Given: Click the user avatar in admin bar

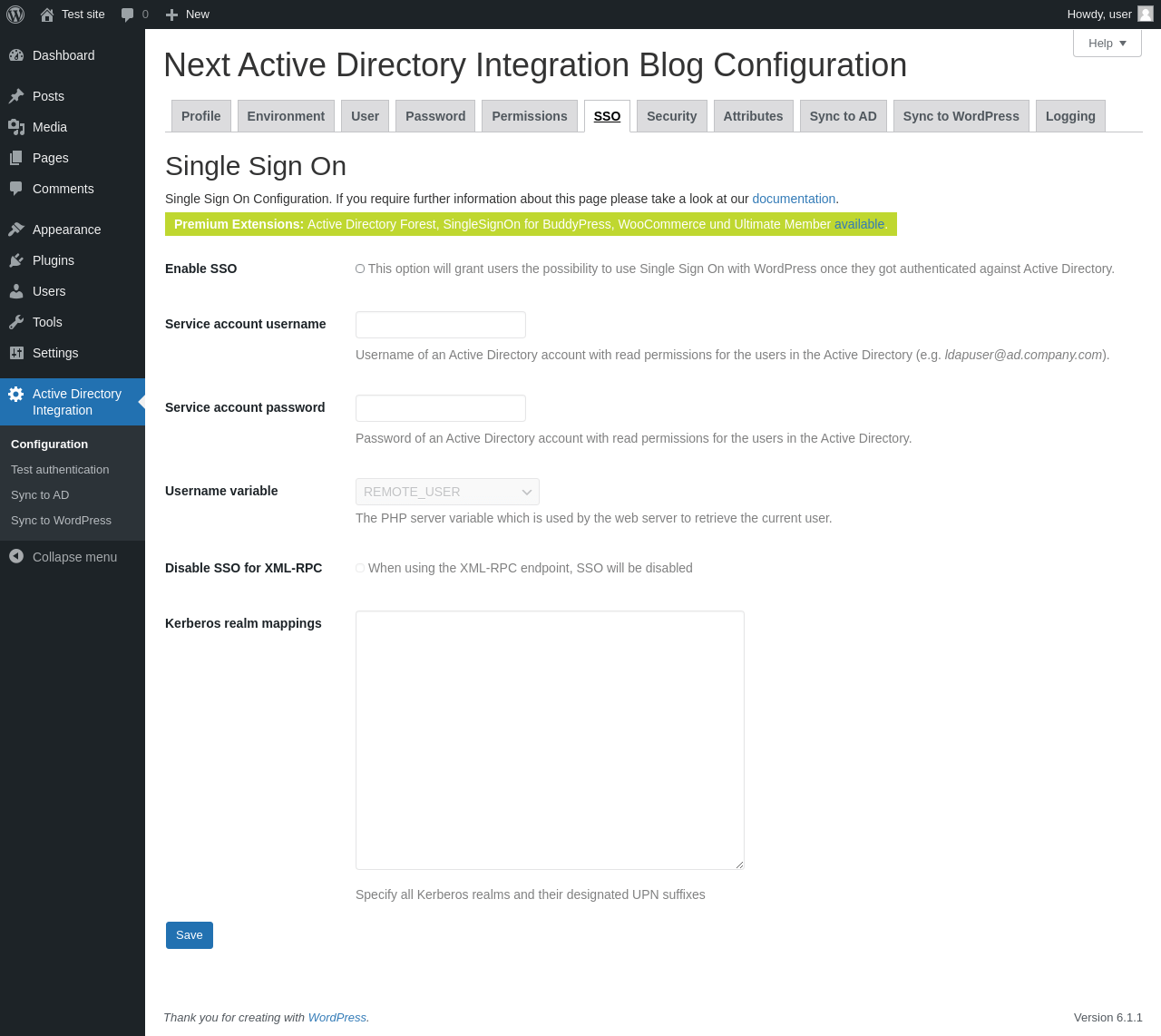Looking at the screenshot, I should tap(1146, 14).
